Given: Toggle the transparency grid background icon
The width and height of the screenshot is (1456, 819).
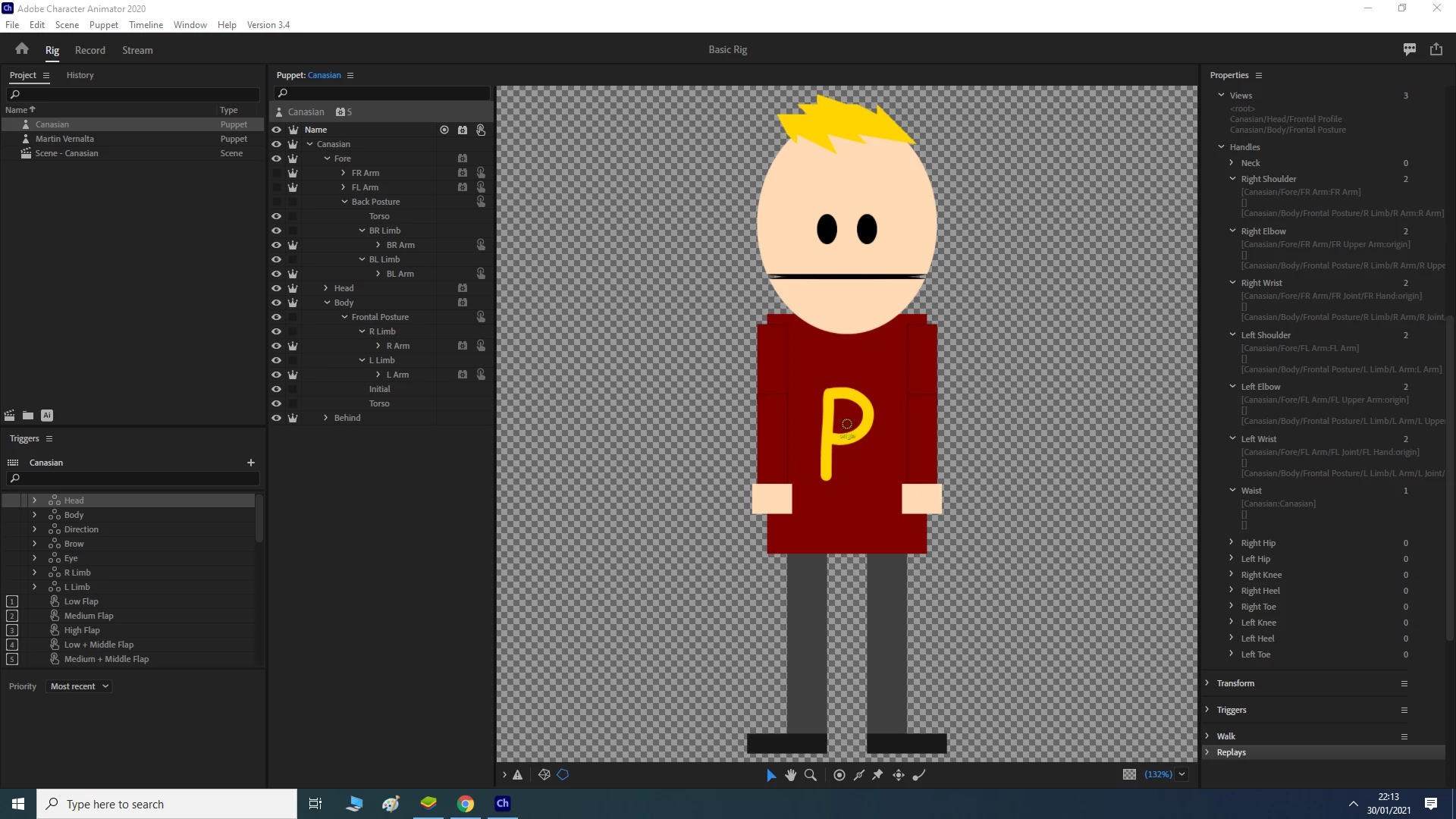Looking at the screenshot, I should pos(1129,774).
